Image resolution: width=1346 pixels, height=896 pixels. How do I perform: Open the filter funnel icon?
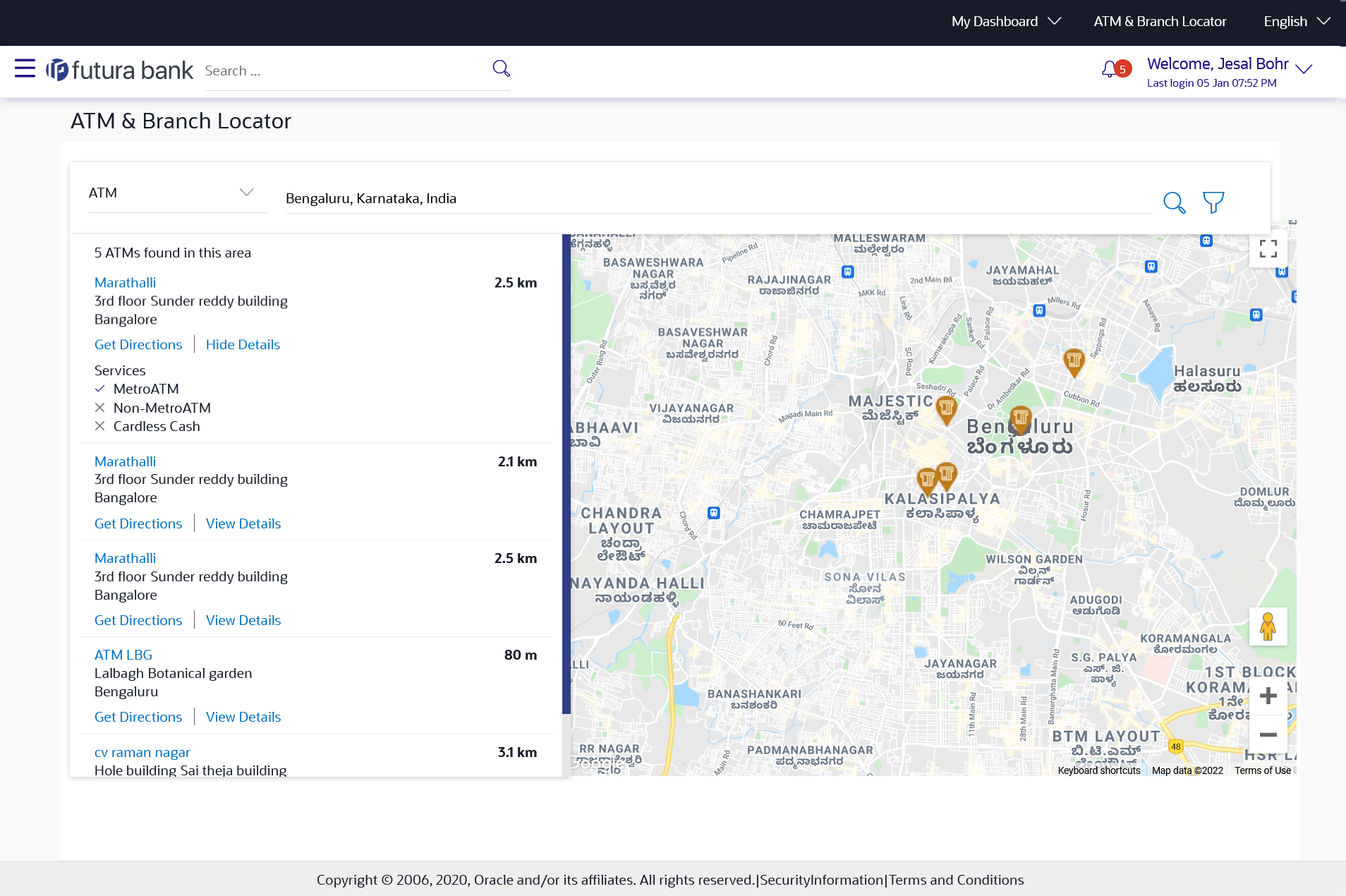1213,202
